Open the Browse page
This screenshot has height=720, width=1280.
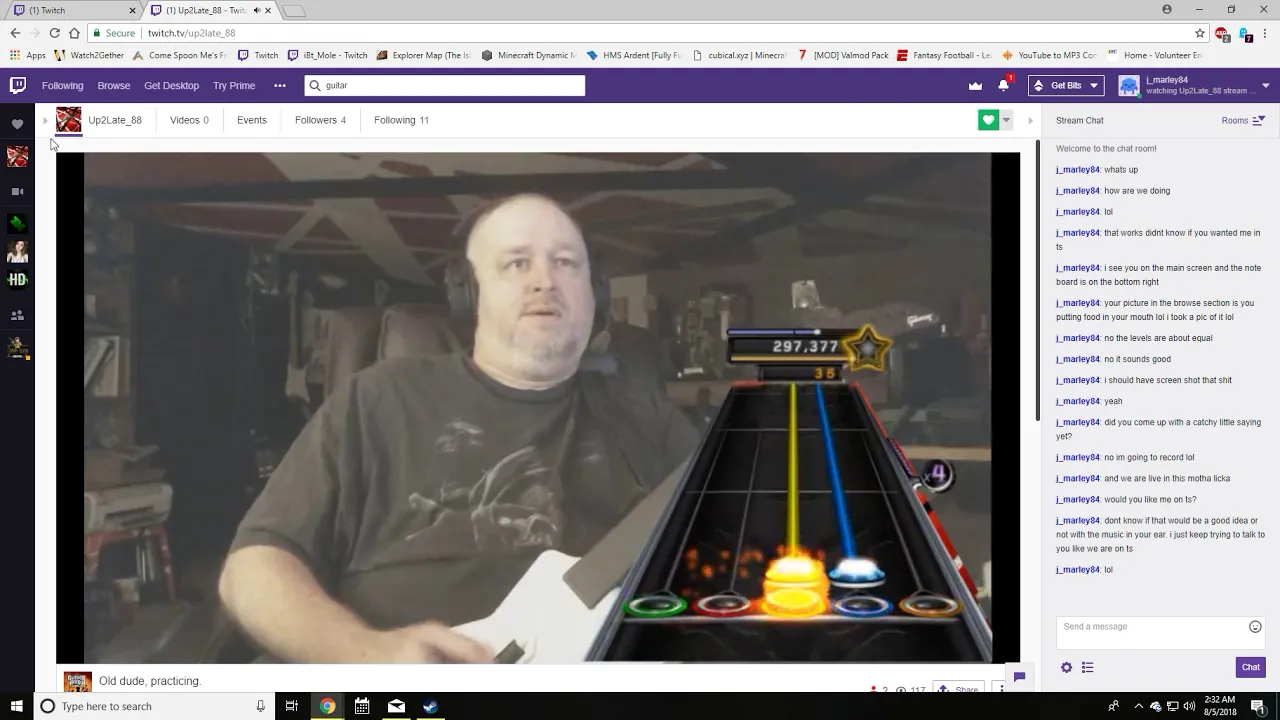114,86
